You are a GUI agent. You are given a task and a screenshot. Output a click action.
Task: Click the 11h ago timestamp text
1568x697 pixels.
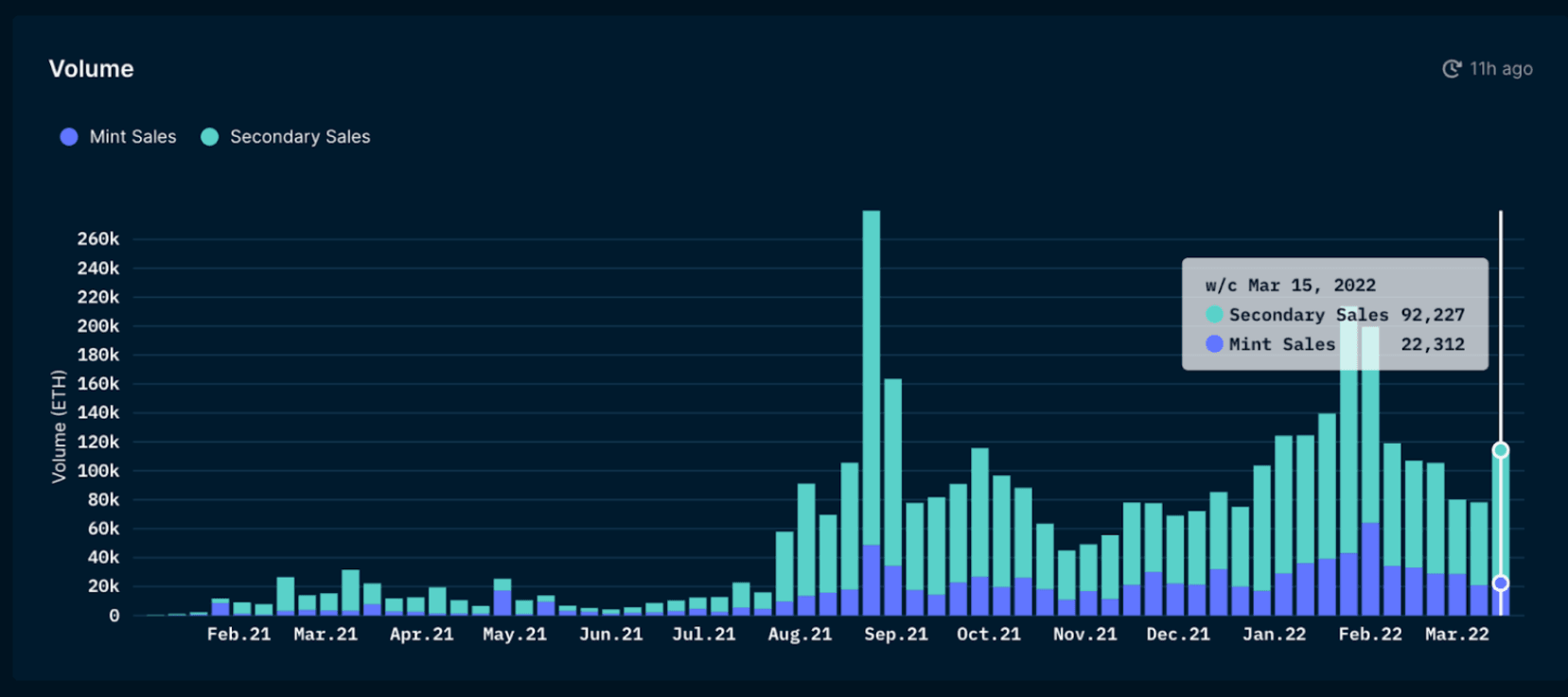point(1501,69)
